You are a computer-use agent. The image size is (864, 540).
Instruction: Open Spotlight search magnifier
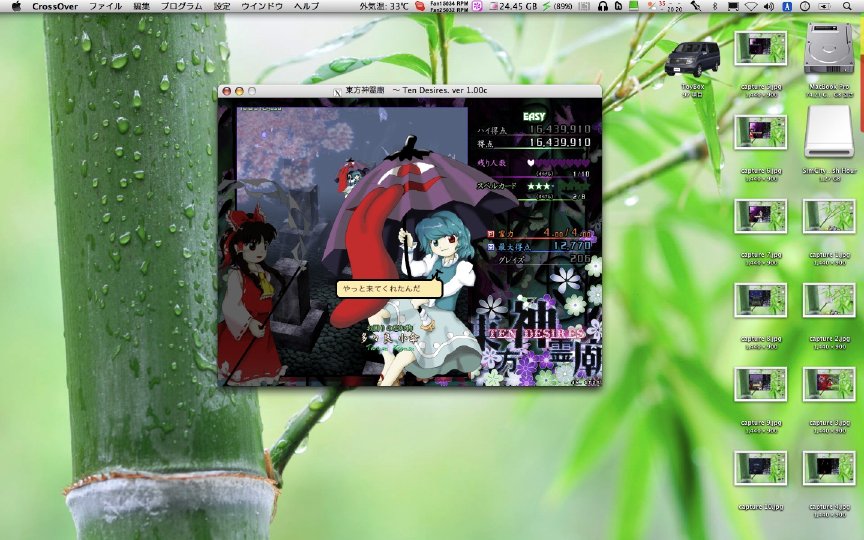coord(847,6)
